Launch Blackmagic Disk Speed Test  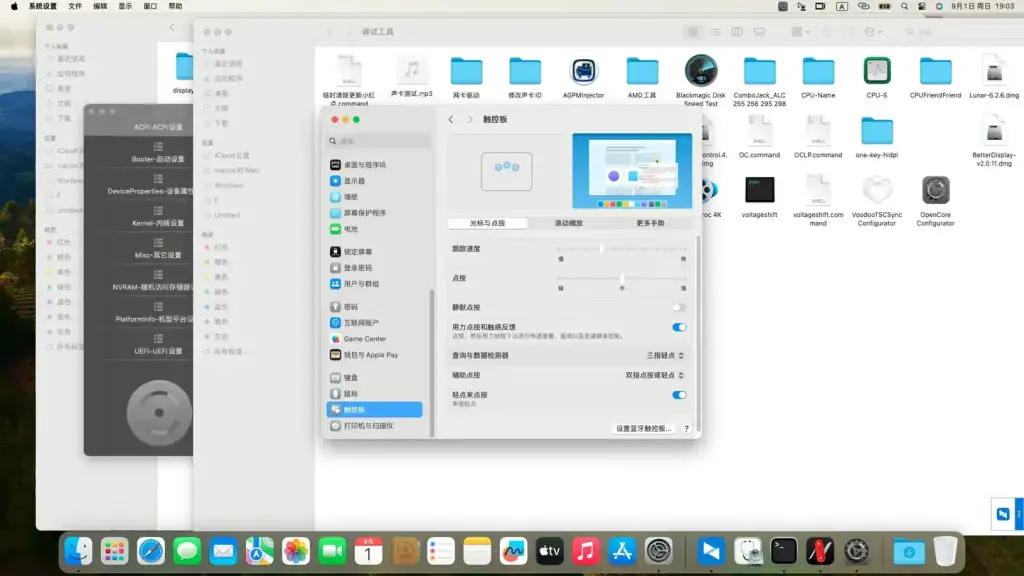[x=701, y=71]
